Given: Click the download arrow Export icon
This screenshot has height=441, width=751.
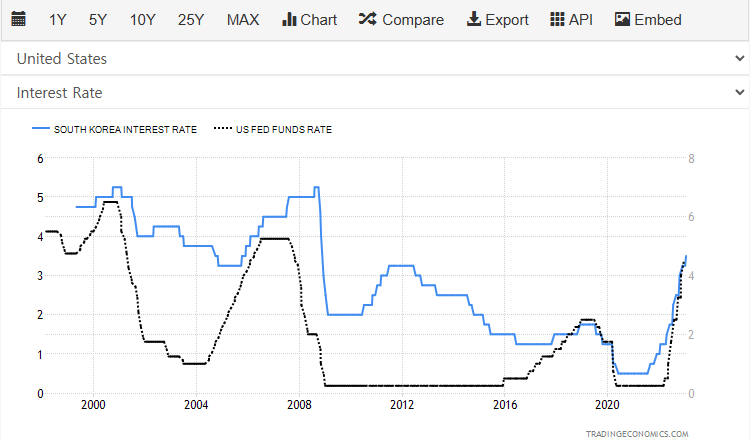Looking at the screenshot, I should (x=474, y=19).
